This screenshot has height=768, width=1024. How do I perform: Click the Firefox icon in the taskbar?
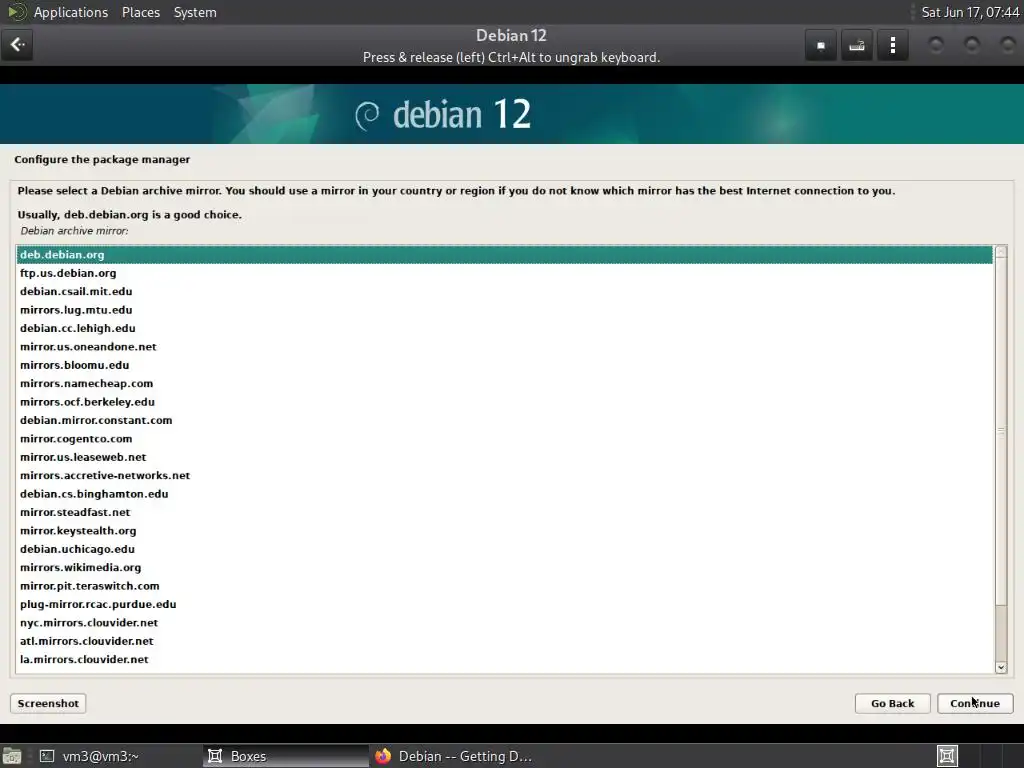[383, 756]
